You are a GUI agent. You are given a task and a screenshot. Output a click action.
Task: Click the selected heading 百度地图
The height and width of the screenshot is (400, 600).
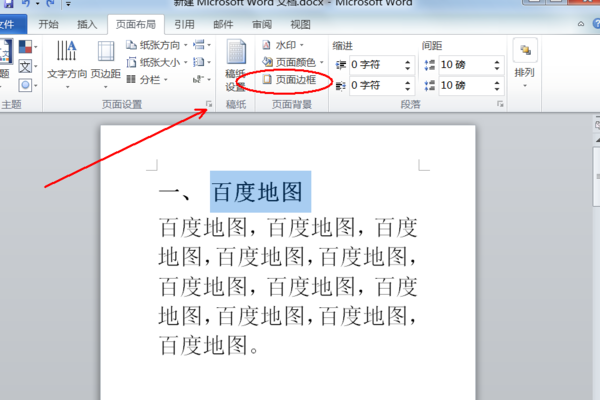260,192
